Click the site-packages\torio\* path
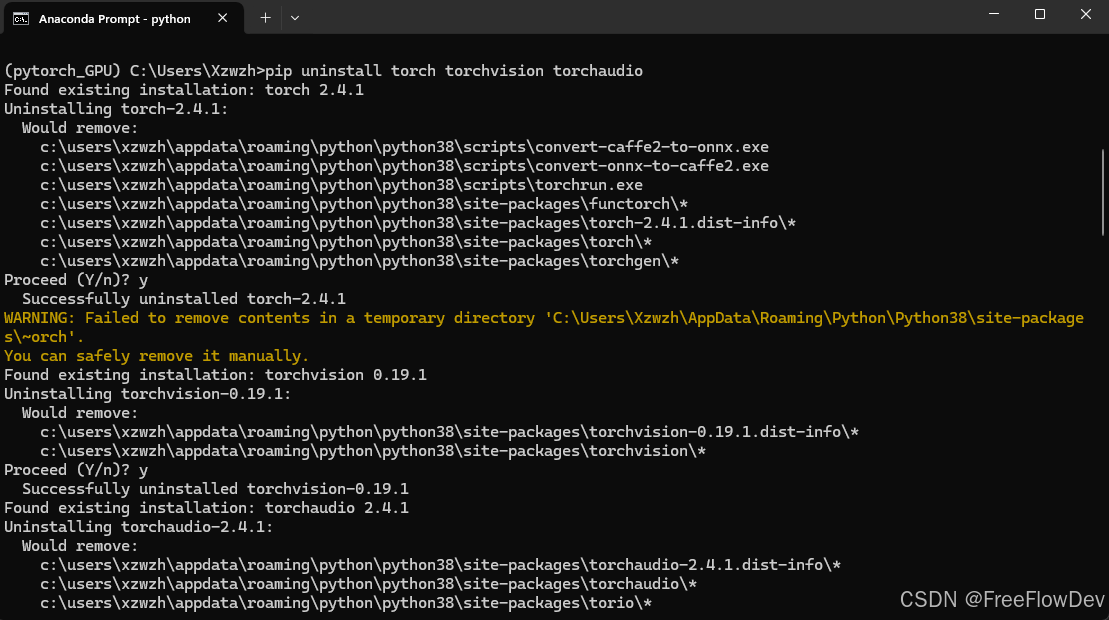This screenshot has width=1109, height=620. coord(346,604)
